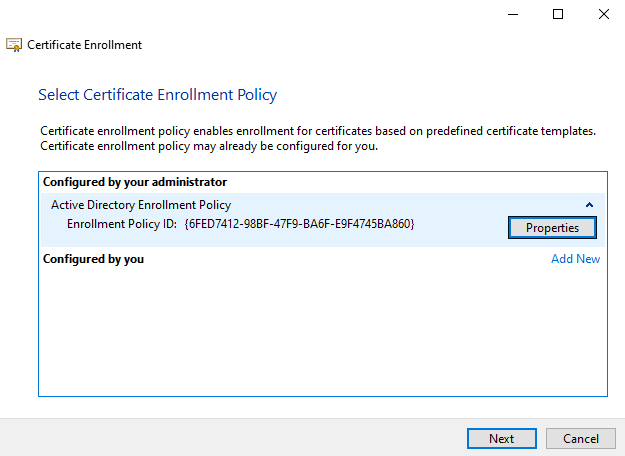625x456 pixels.
Task: Maximize the Certificate Enrollment window
Action: (x=558, y=14)
